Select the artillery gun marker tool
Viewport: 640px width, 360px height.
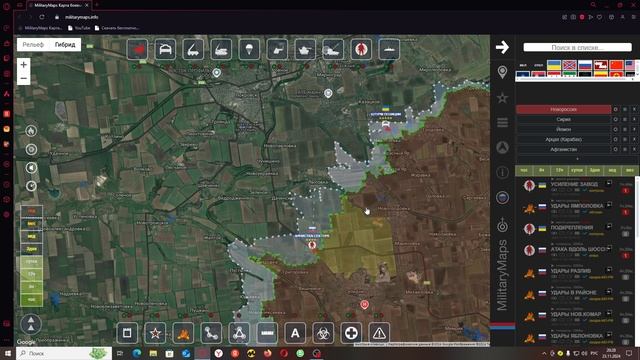[333, 49]
